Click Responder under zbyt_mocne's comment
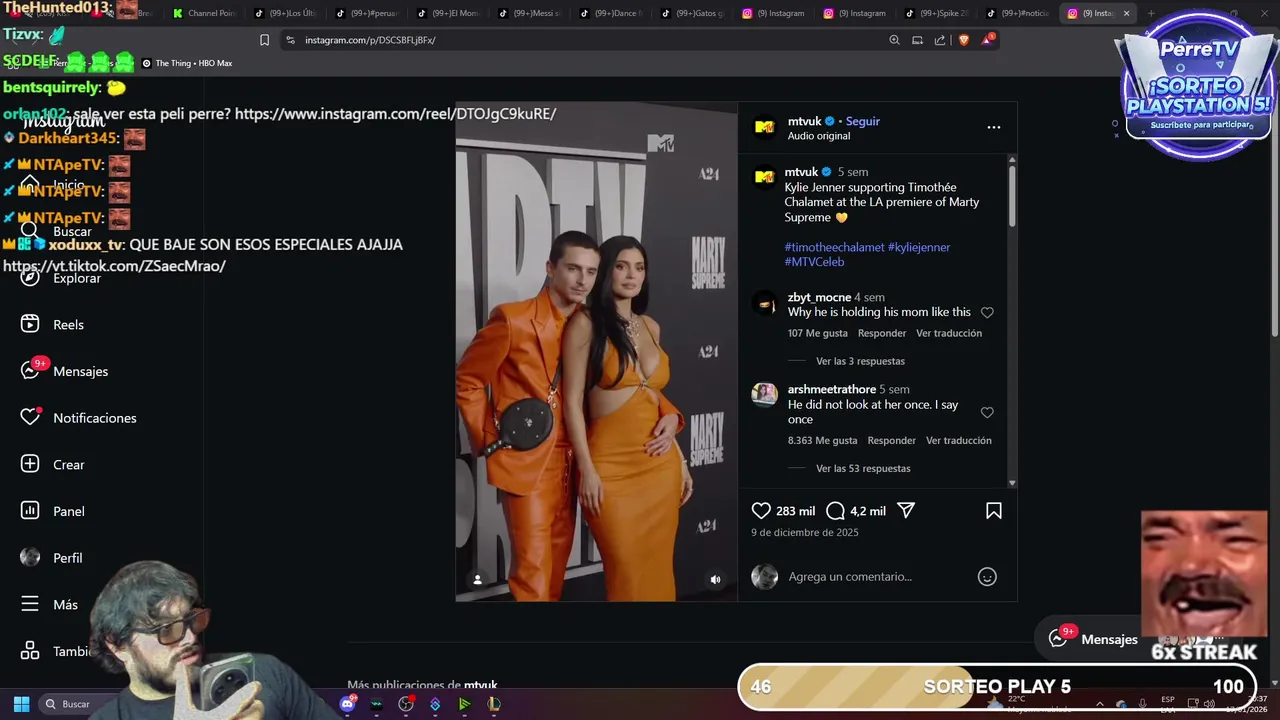 click(x=882, y=333)
